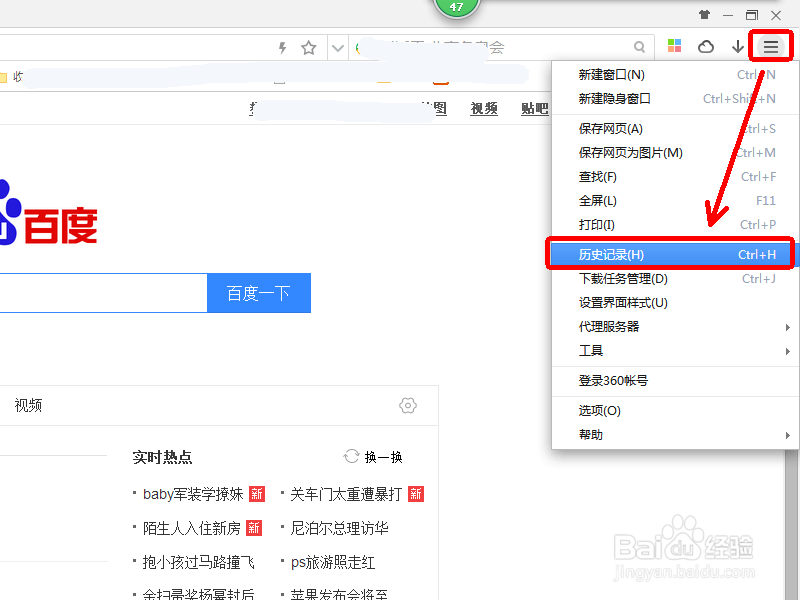Click inside the Baidu search box
This screenshot has width=800, height=600.
click(x=100, y=293)
